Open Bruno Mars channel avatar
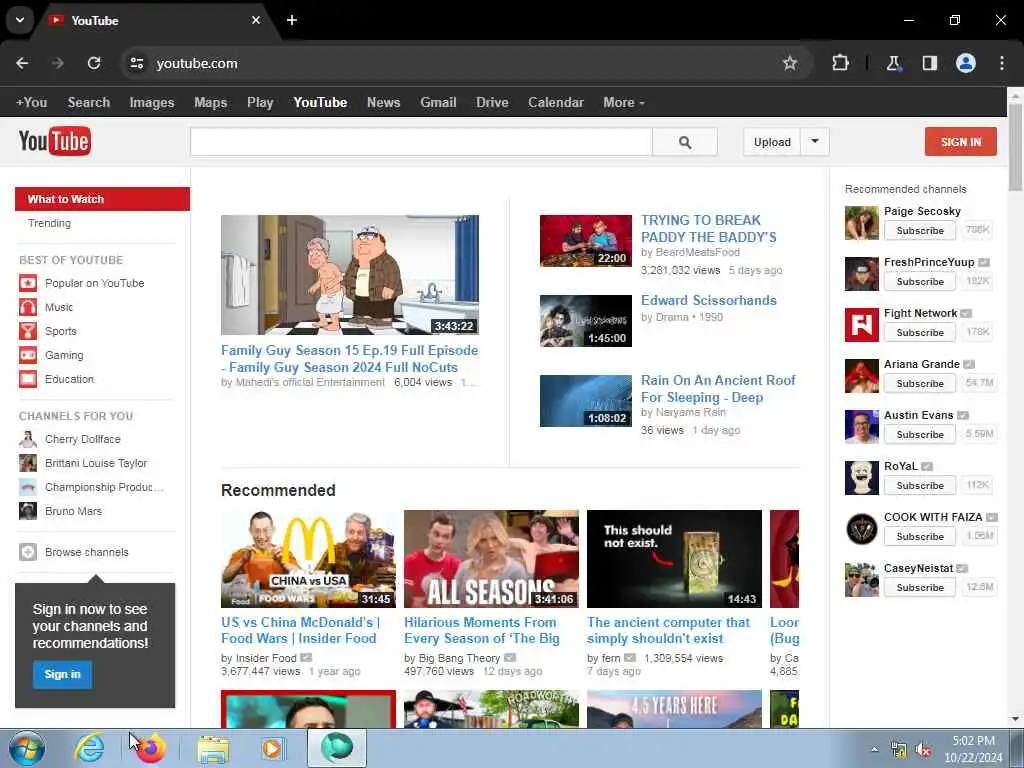This screenshot has width=1024, height=768. (27, 511)
